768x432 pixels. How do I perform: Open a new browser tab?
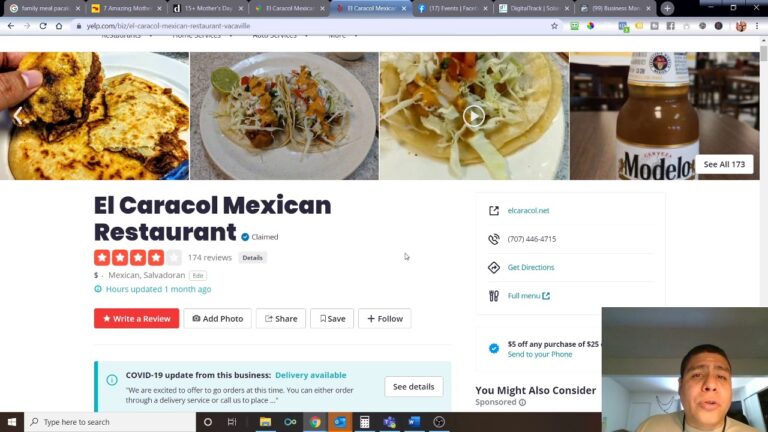click(667, 8)
